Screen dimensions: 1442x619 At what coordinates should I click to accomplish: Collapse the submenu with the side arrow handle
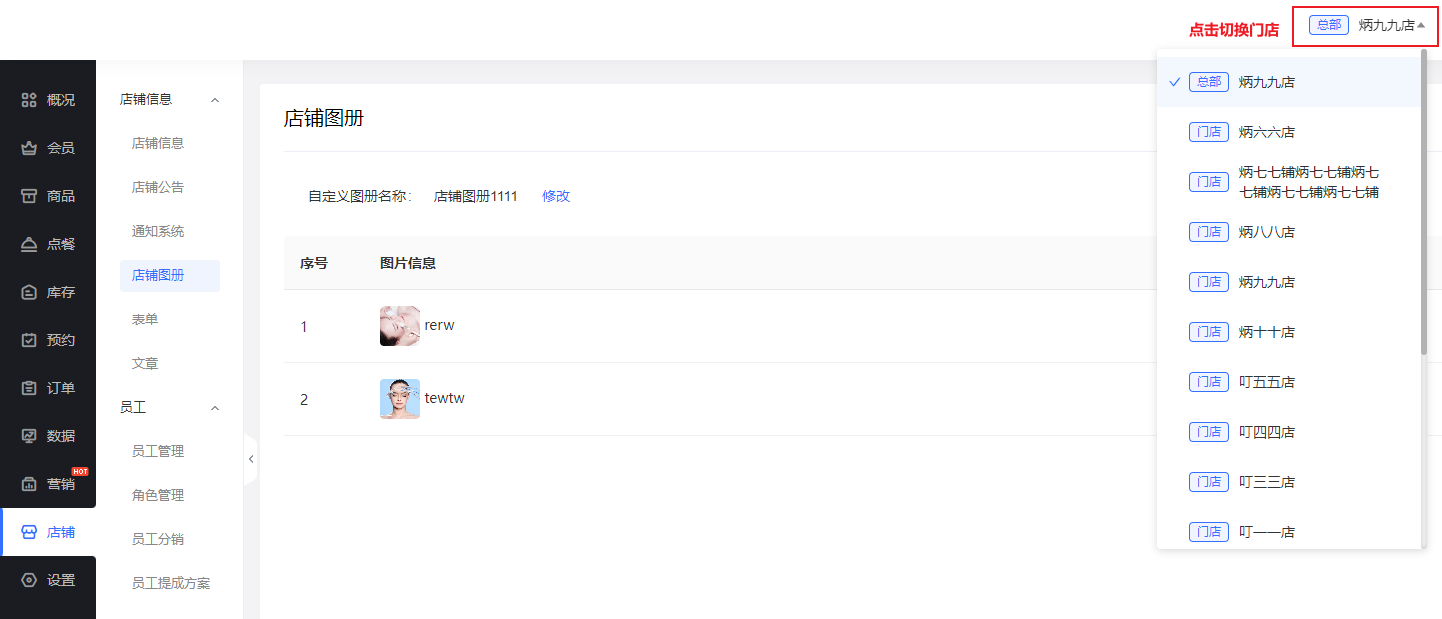[x=250, y=459]
